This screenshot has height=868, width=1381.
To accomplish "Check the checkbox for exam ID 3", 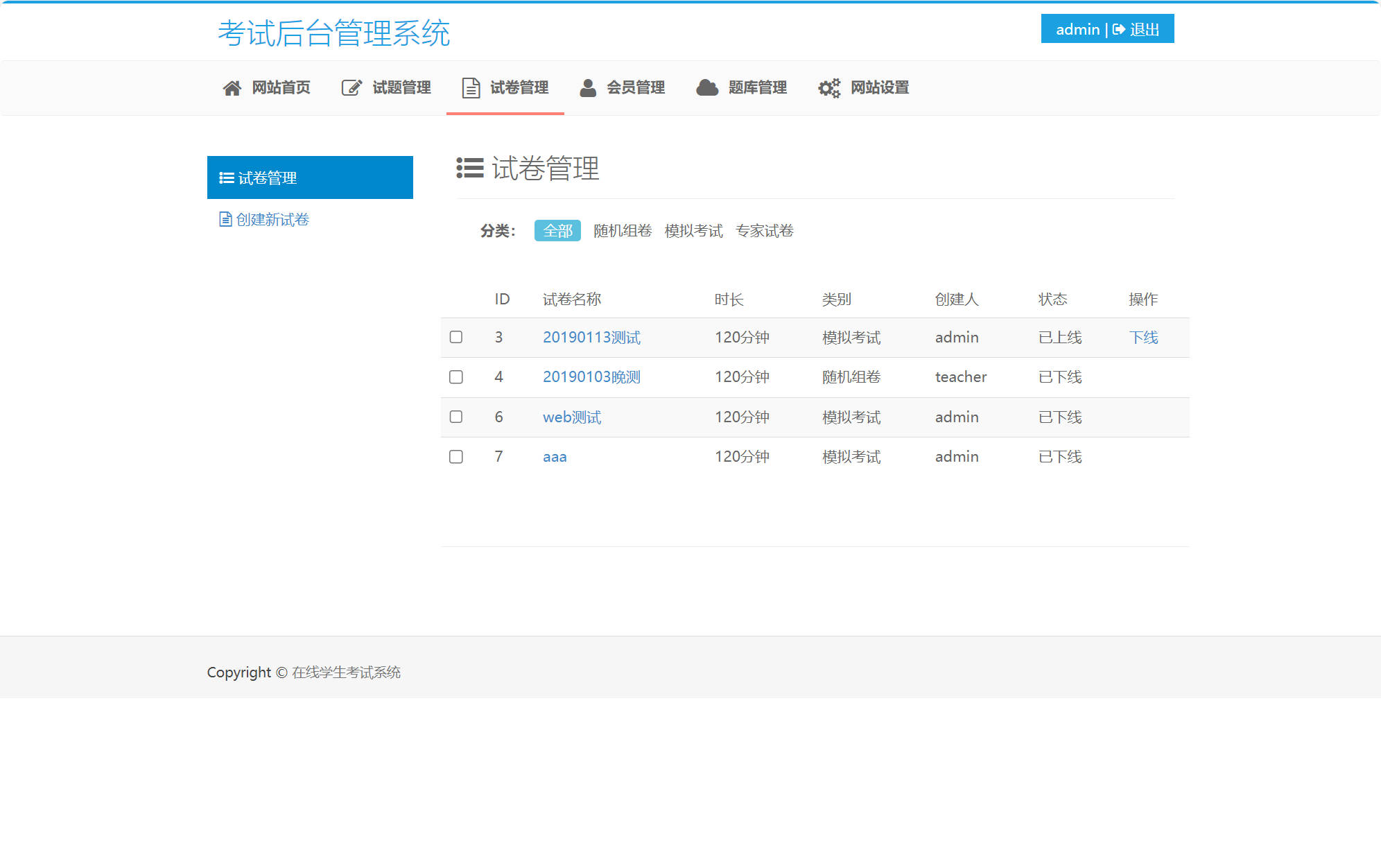I will (x=455, y=338).
